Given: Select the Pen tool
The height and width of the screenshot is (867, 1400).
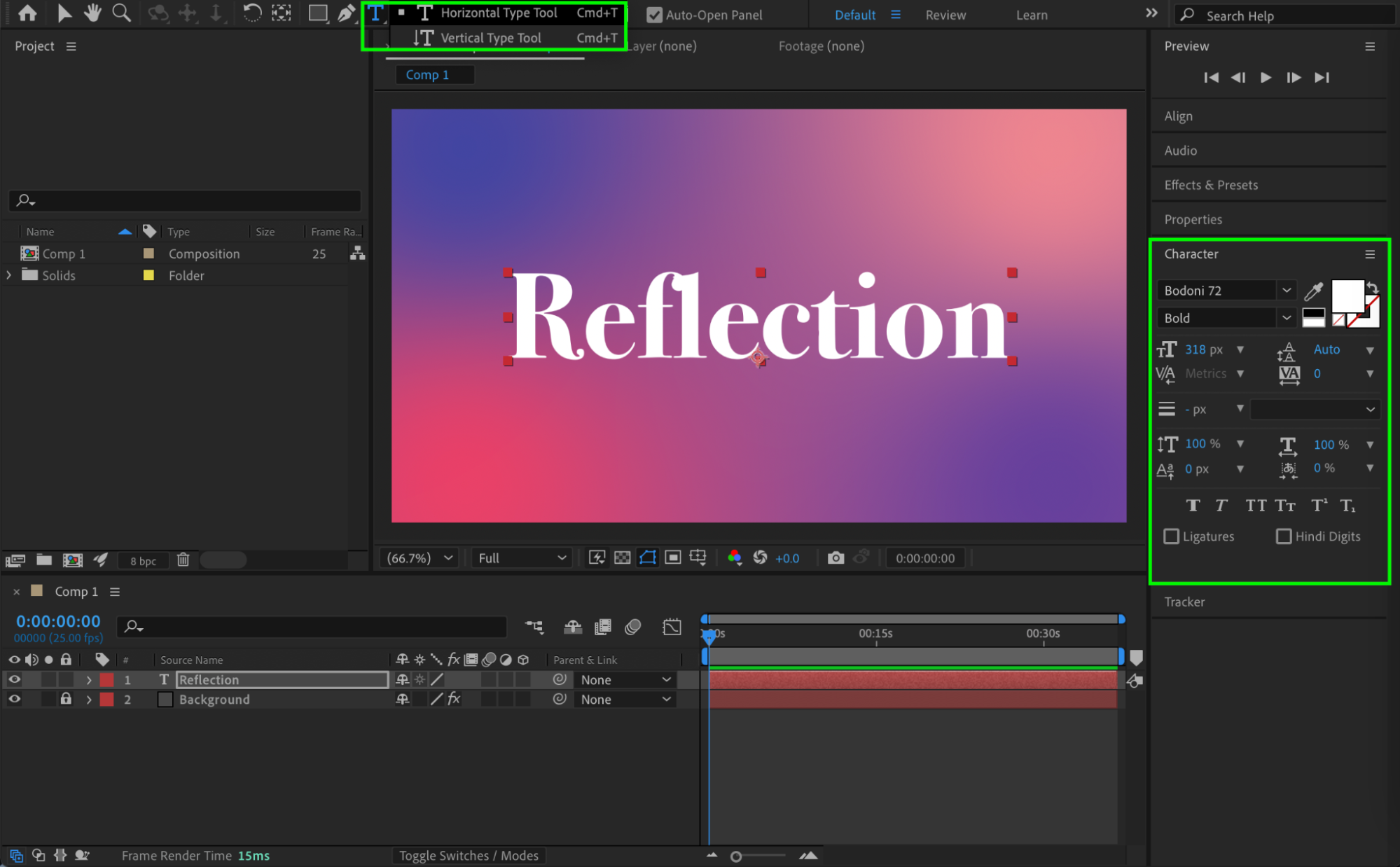Looking at the screenshot, I should (346, 13).
